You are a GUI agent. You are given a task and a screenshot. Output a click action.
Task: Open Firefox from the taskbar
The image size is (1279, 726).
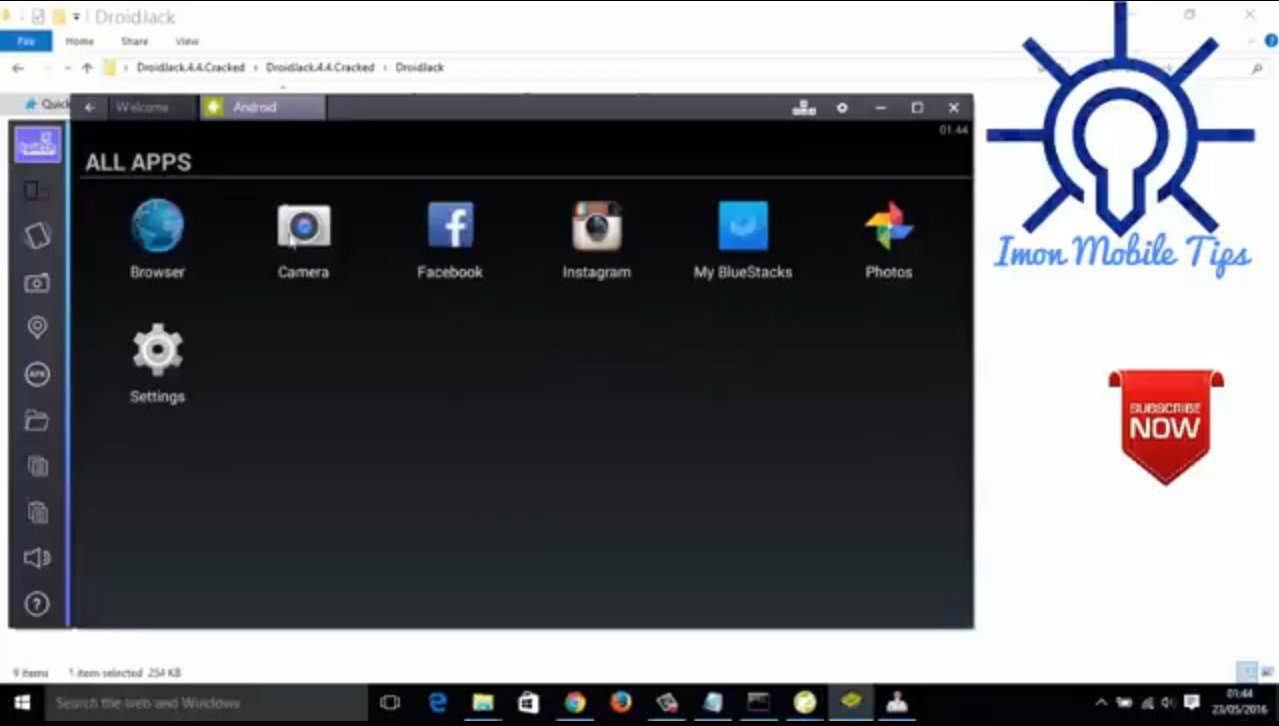(621, 703)
